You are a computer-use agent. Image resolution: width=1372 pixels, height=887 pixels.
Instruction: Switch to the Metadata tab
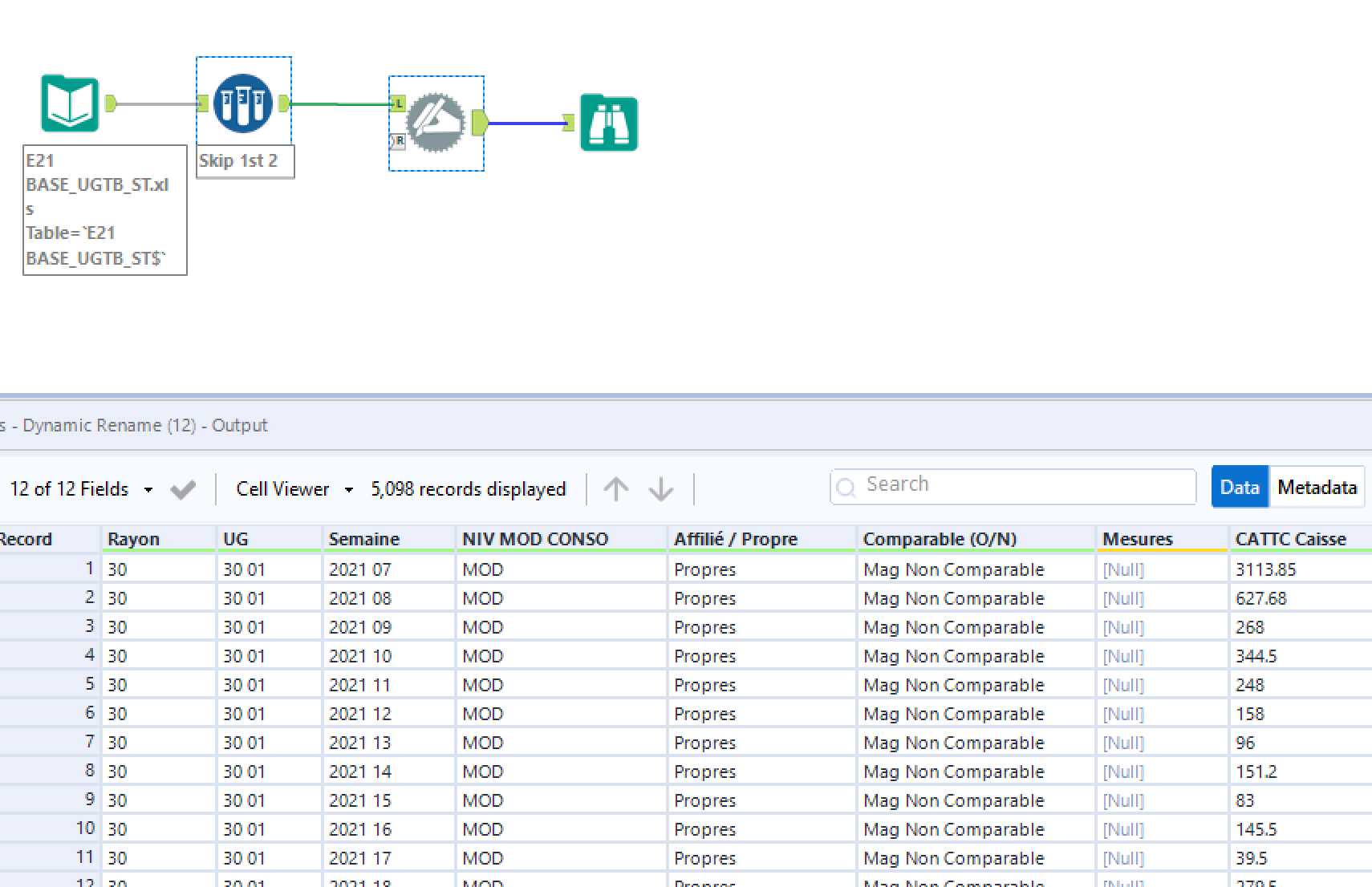pos(1317,486)
